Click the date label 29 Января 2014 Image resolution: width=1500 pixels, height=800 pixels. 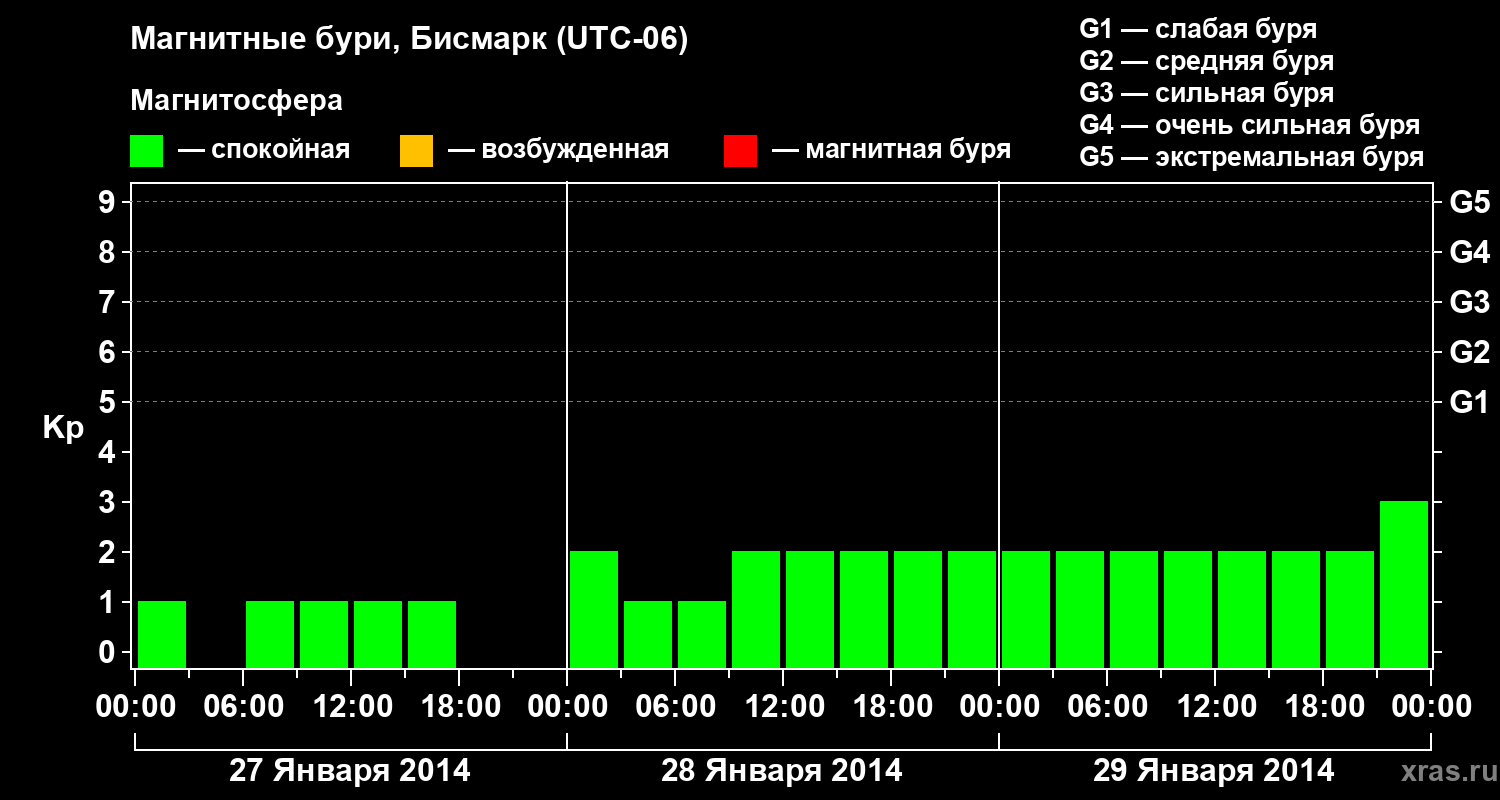coord(1214,771)
